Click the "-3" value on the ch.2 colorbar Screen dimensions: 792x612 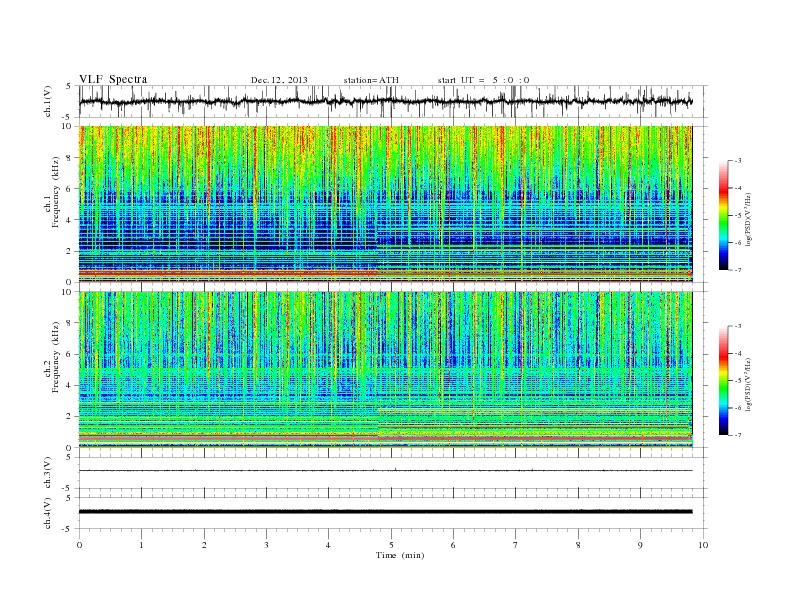point(738,326)
